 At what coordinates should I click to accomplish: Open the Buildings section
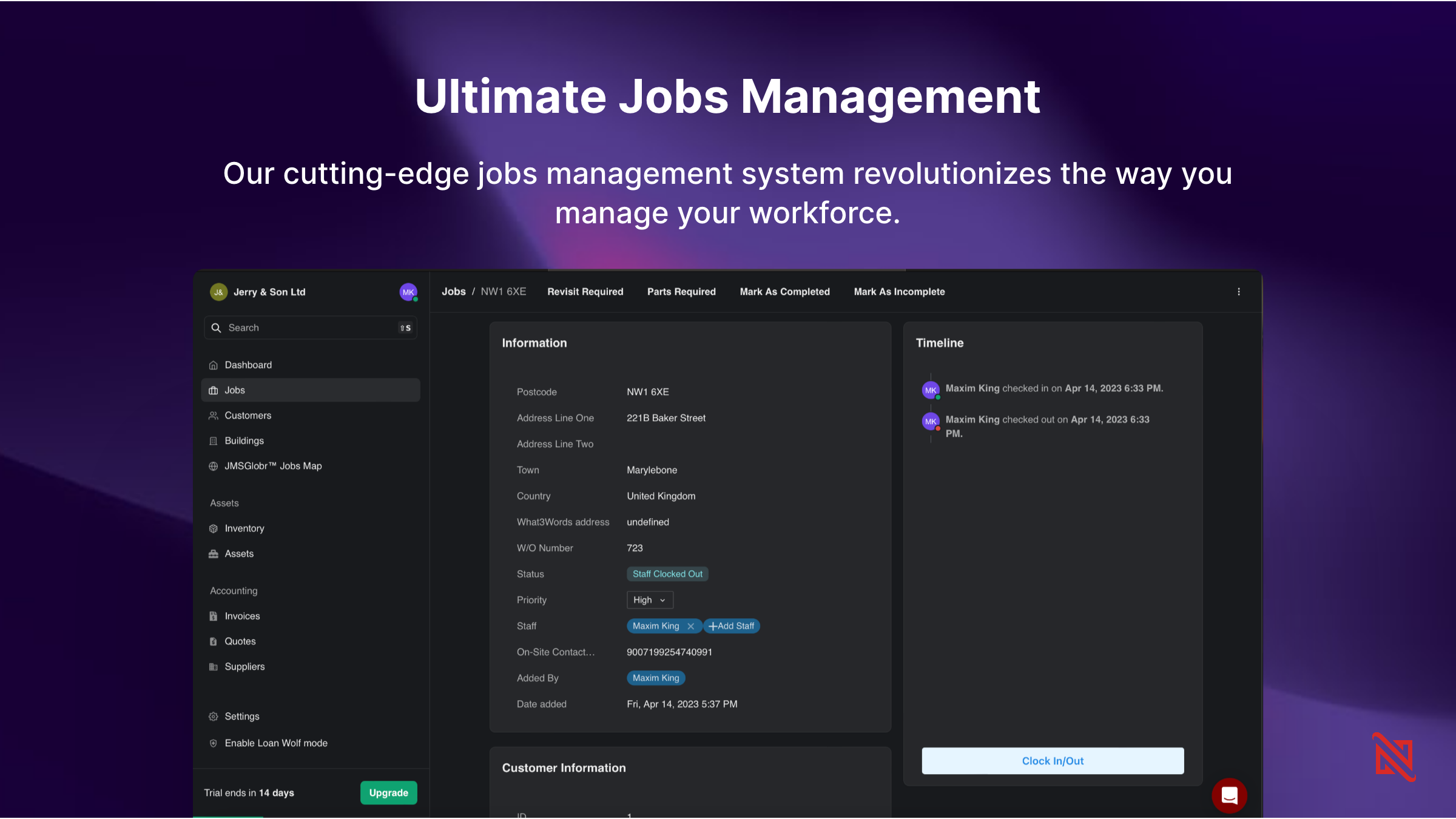[244, 440]
